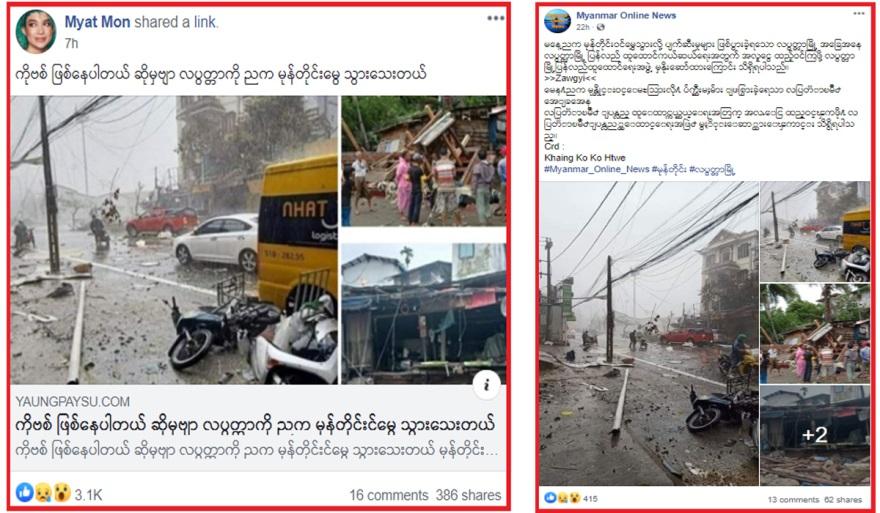Open the yellow NHAT van photo
The image size is (880, 513).
point(174,240)
